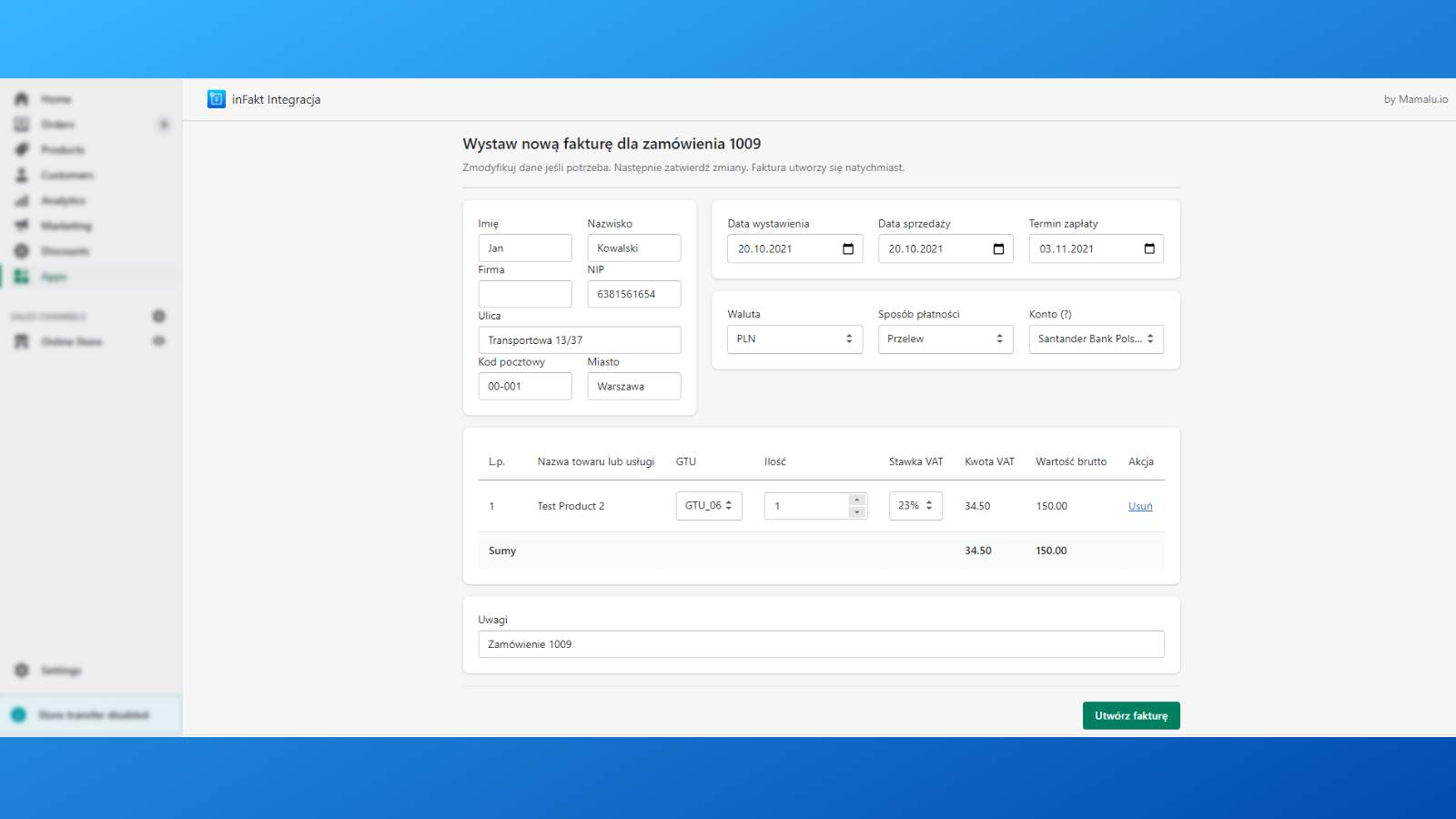The image size is (1456, 819).
Task: Open the GTU_06 dropdown for Test Product 2
Action: [709, 506]
